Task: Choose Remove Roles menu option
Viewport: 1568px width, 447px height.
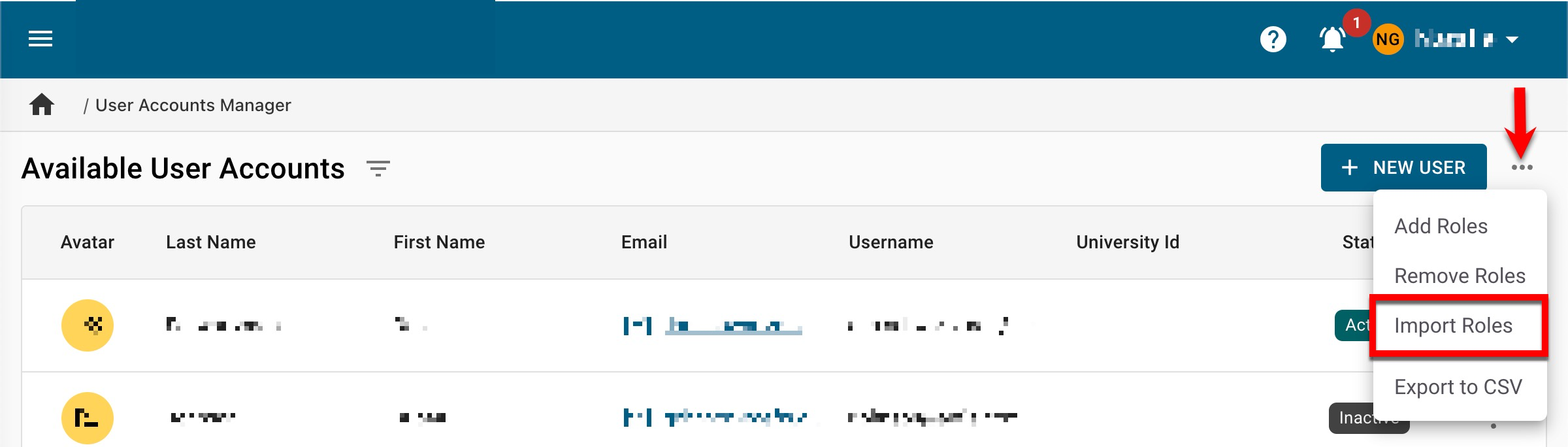Action: pyautogui.click(x=1460, y=276)
